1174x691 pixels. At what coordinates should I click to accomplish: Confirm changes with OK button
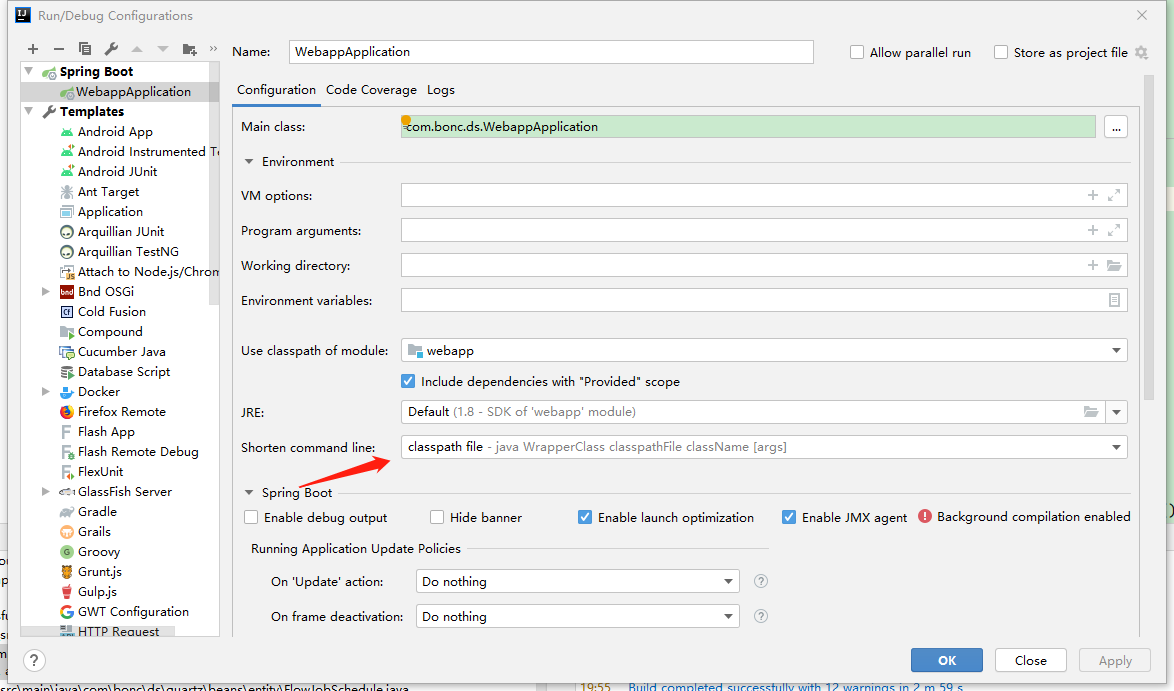coord(946,660)
